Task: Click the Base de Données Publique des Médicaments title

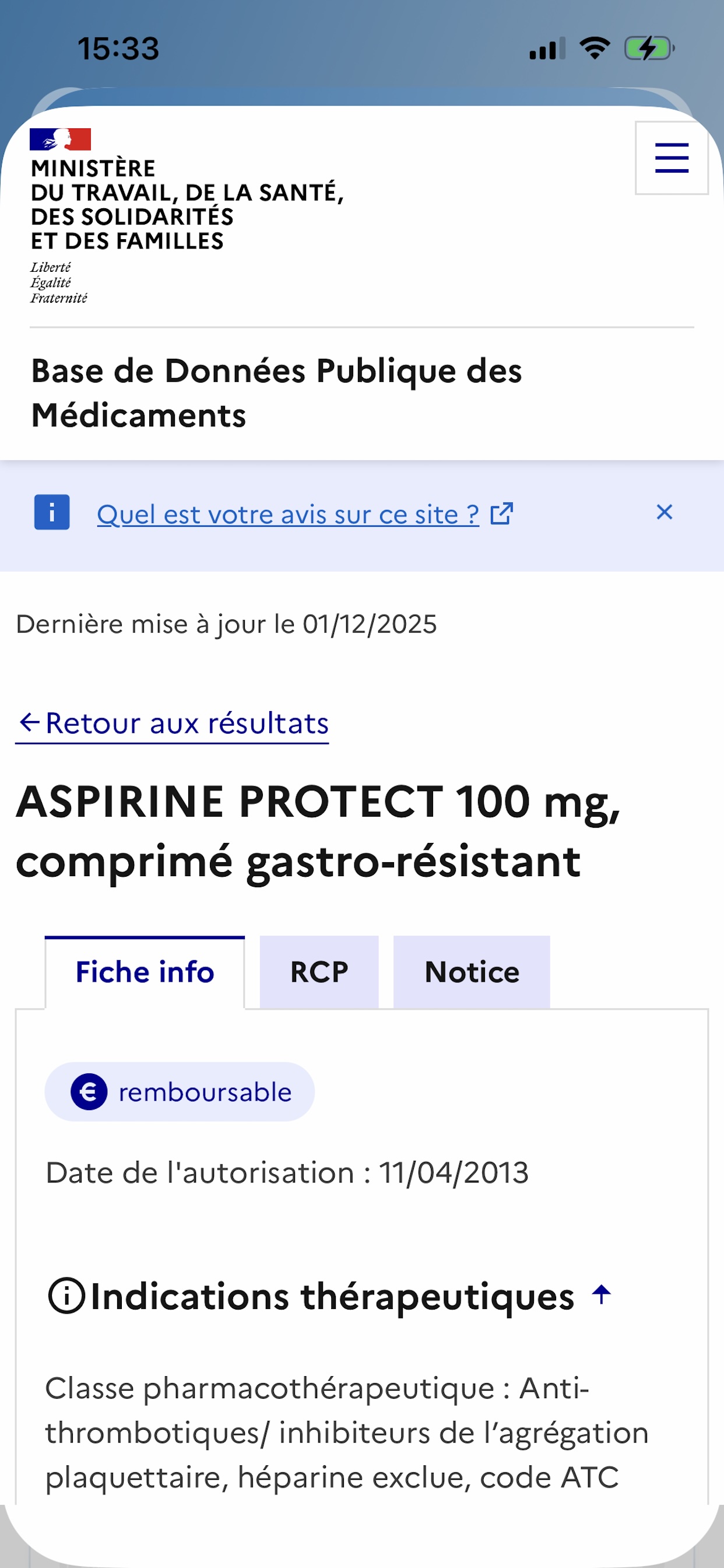Action: pyautogui.click(x=276, y=393)
